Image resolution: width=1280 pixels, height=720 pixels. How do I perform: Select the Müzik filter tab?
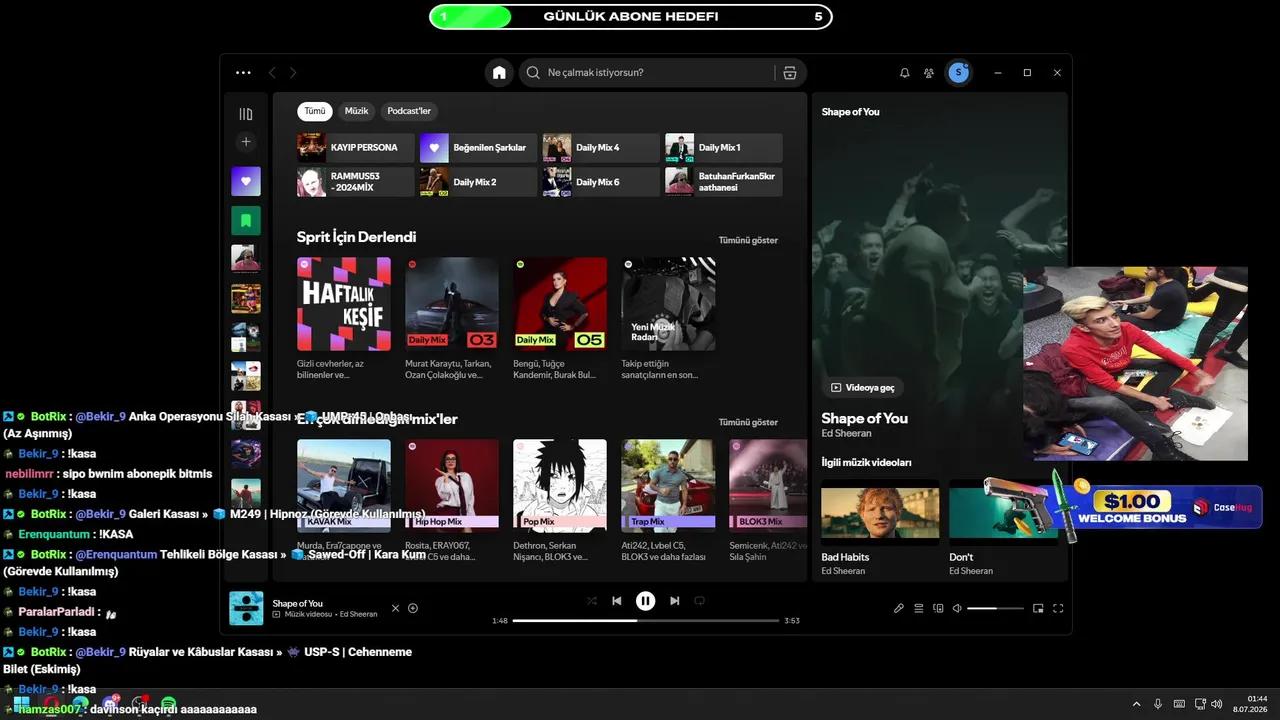(x=357, y=111)
